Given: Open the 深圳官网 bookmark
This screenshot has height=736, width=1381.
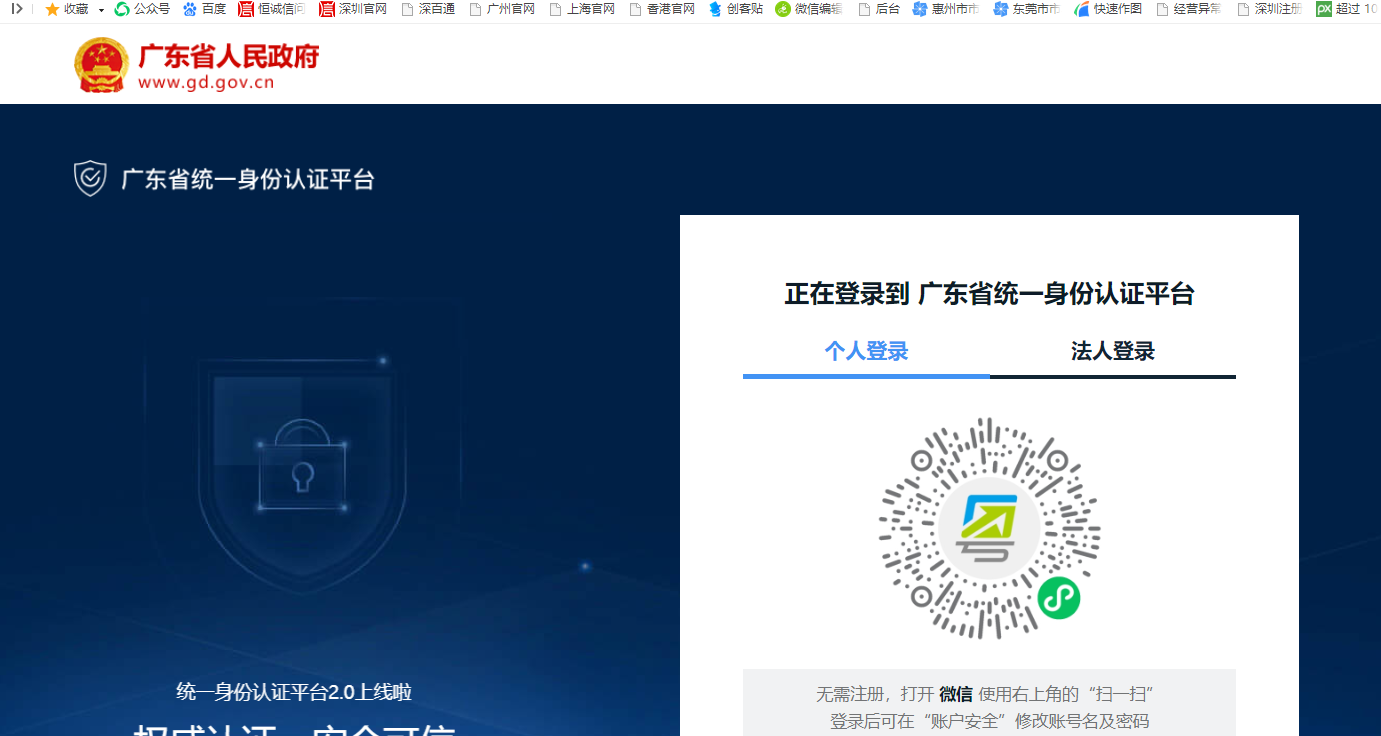Looking at the screenshot, I should (x=353, y=9).
